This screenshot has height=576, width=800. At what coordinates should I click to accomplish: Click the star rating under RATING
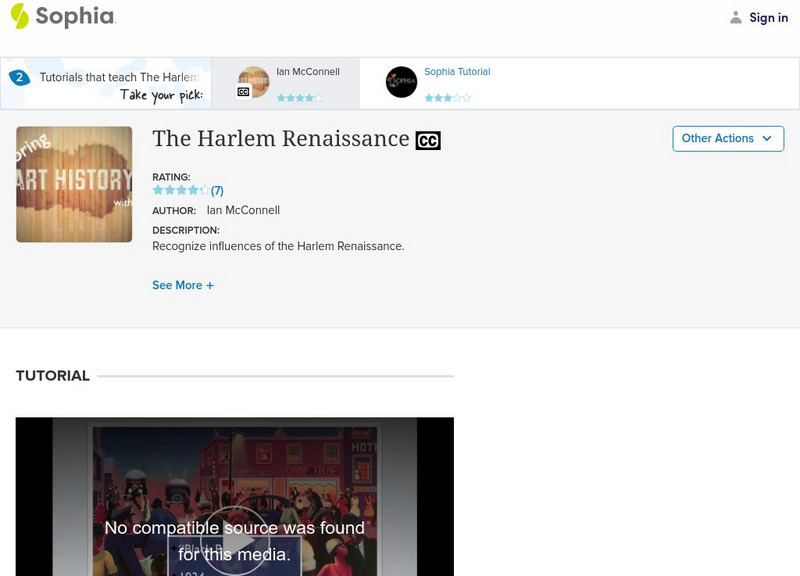coord(180,188)
